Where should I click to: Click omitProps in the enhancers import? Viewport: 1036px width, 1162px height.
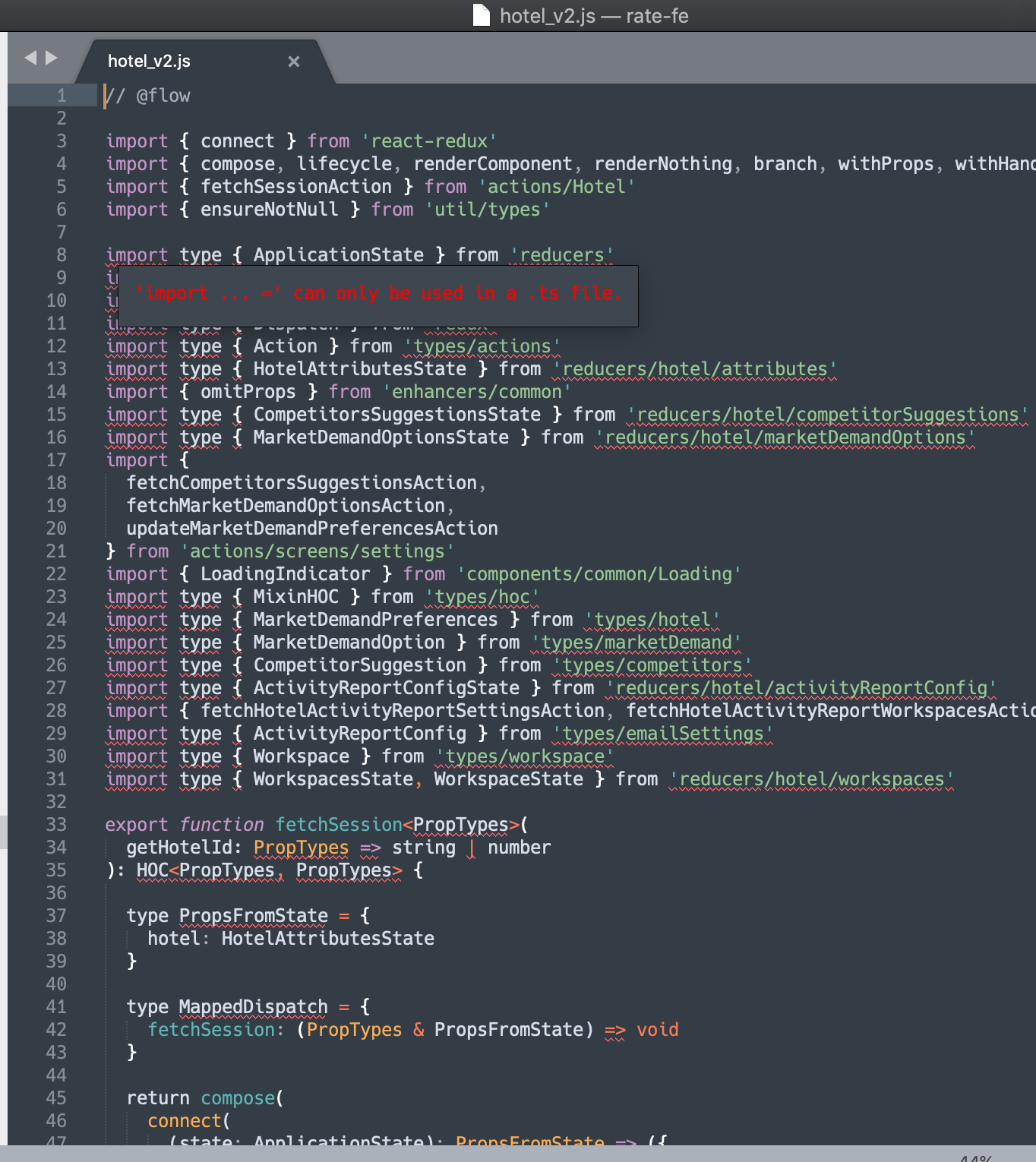(x=248, y=392)
